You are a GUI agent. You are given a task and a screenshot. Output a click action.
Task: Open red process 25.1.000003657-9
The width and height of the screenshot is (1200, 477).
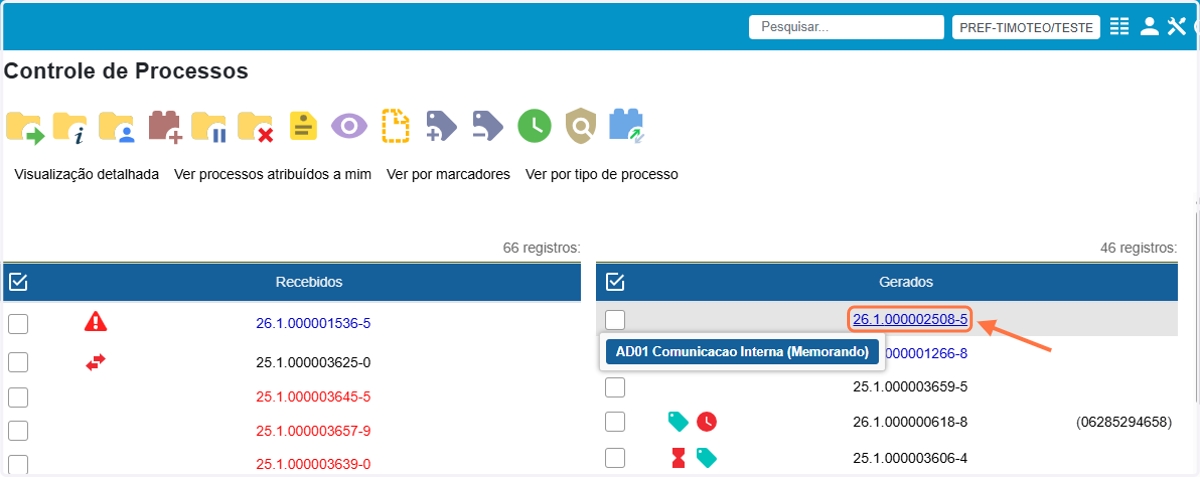(x=313, y=431)
